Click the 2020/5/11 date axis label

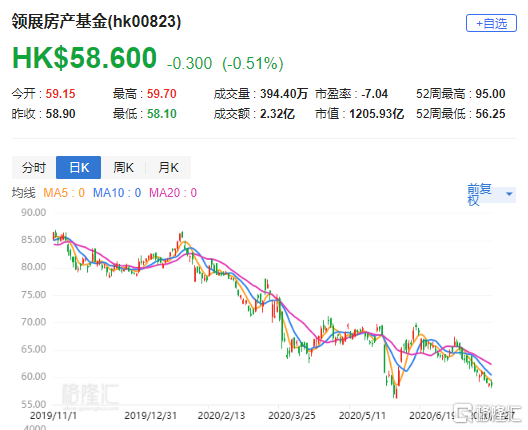[362, 416]
